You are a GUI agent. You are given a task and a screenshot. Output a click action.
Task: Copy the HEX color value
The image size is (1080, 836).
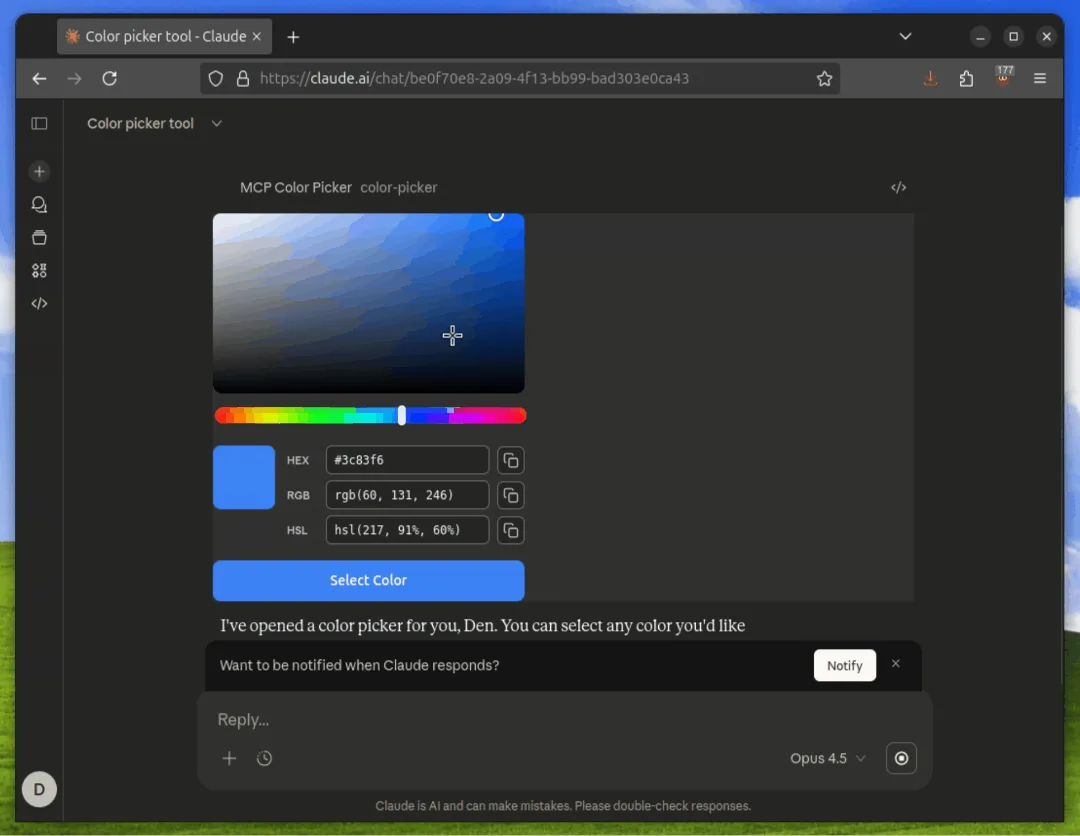[510, 460]
